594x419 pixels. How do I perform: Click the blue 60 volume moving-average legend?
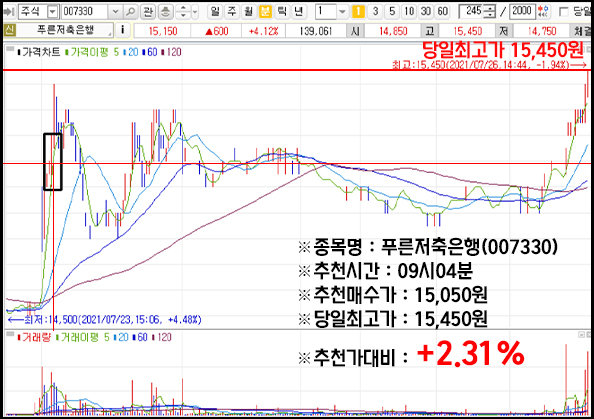point(140,337)
